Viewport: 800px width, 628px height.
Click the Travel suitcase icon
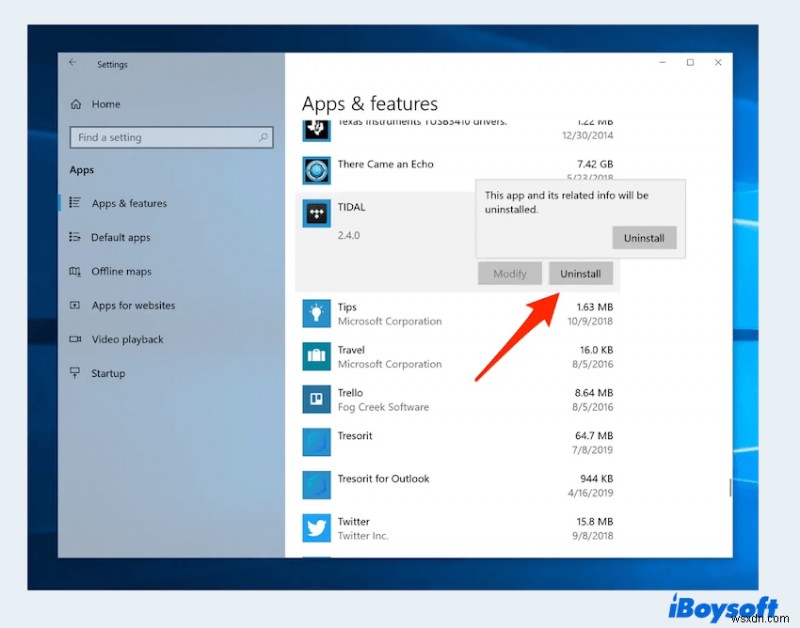click(316, 356)
